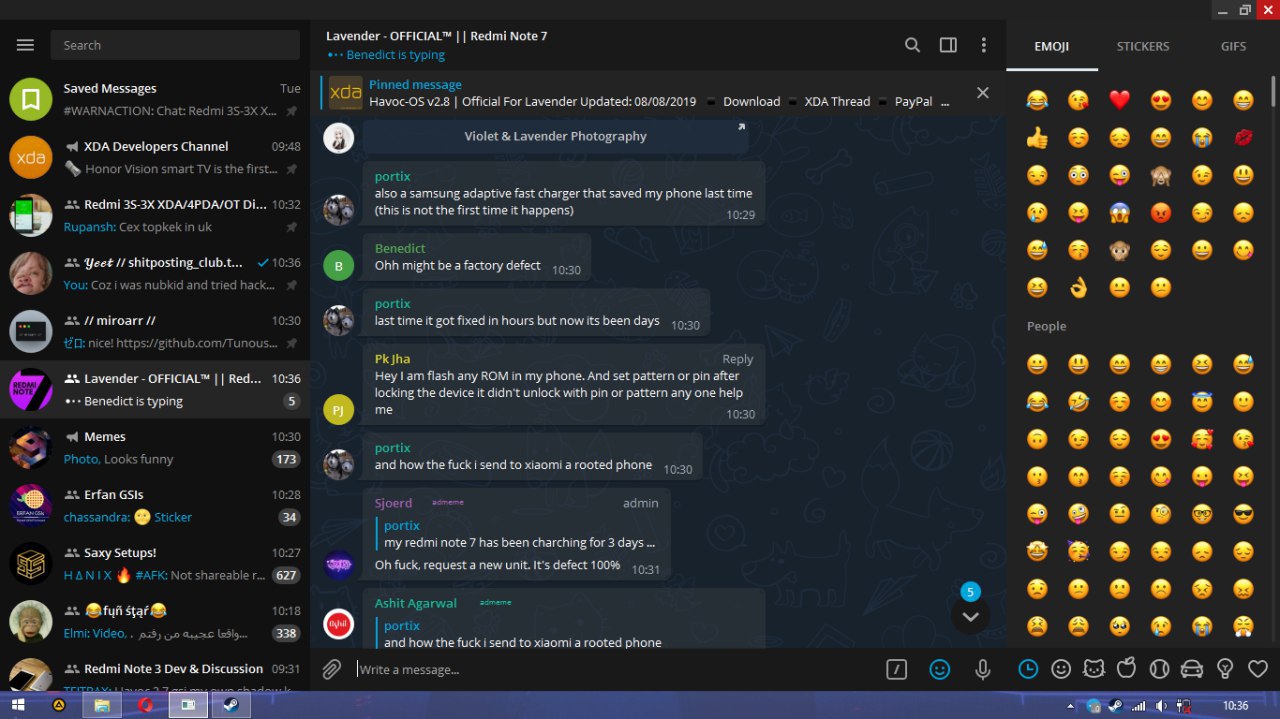Open the Redmi 3S-3X XDA/4PDA chat
This screenshot has height=719, width=1280.
155,215
